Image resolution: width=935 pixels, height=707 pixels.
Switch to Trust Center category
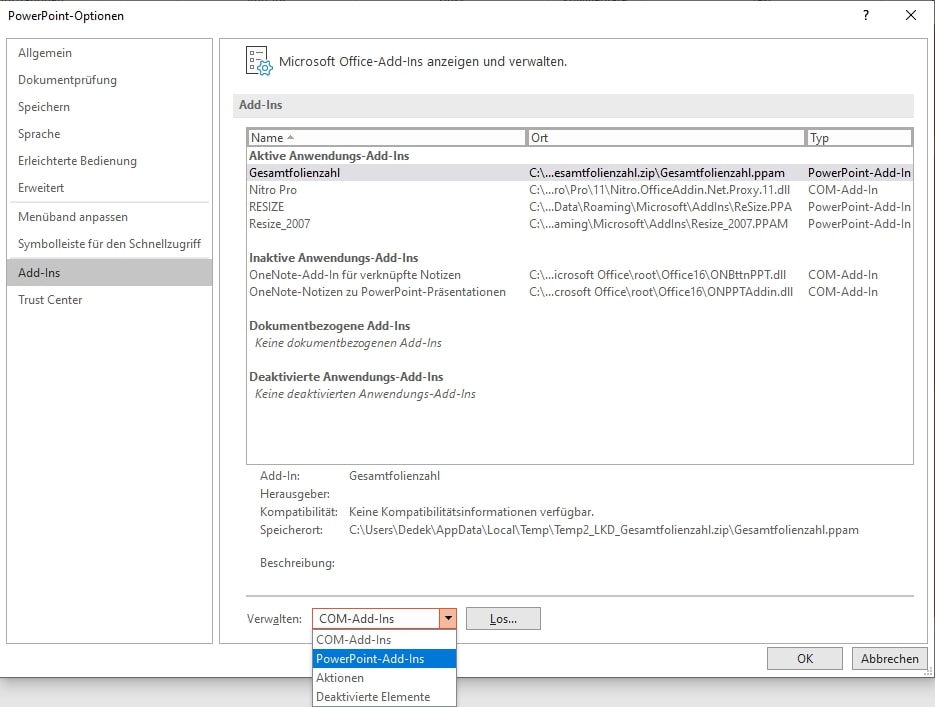(x=50, y=300)
